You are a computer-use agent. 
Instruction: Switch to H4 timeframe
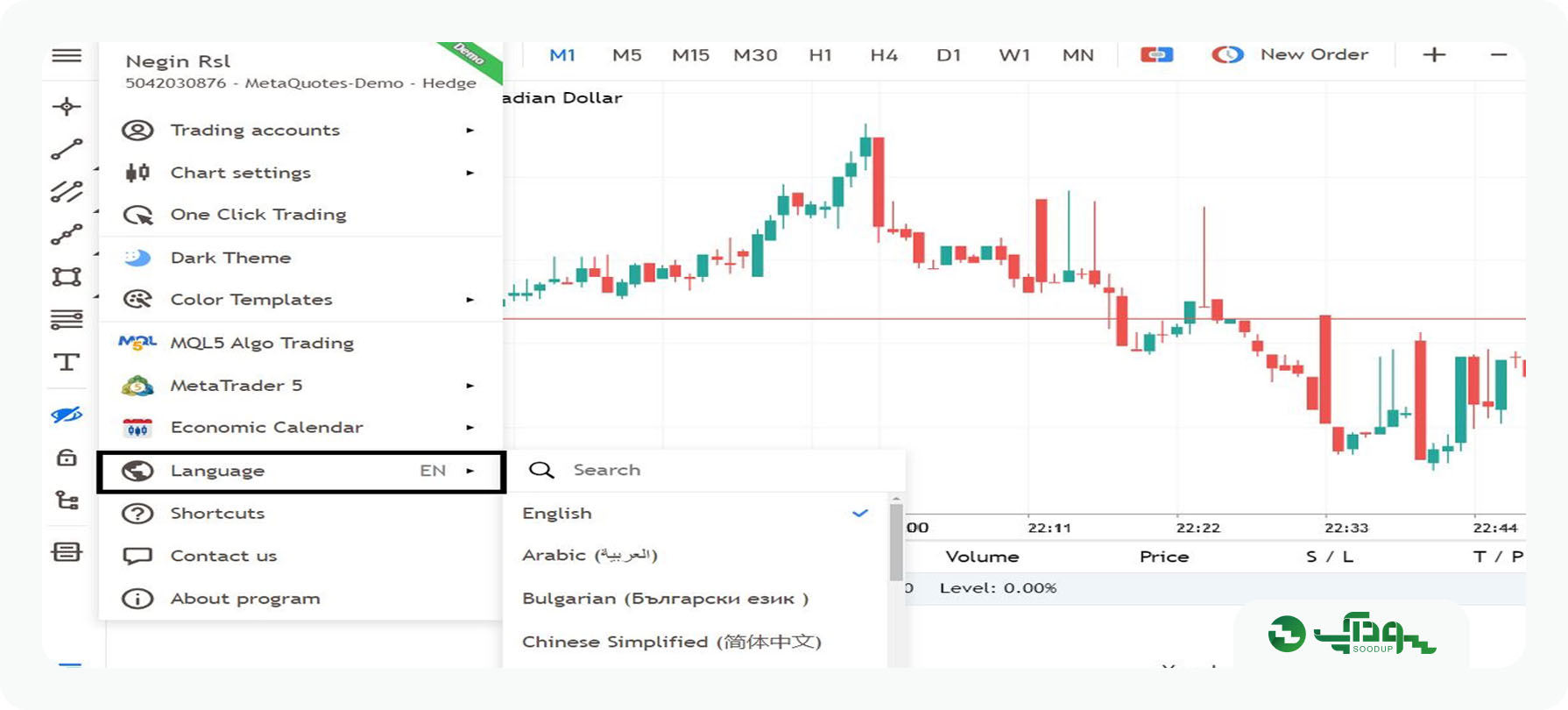(x=884, y=55)
